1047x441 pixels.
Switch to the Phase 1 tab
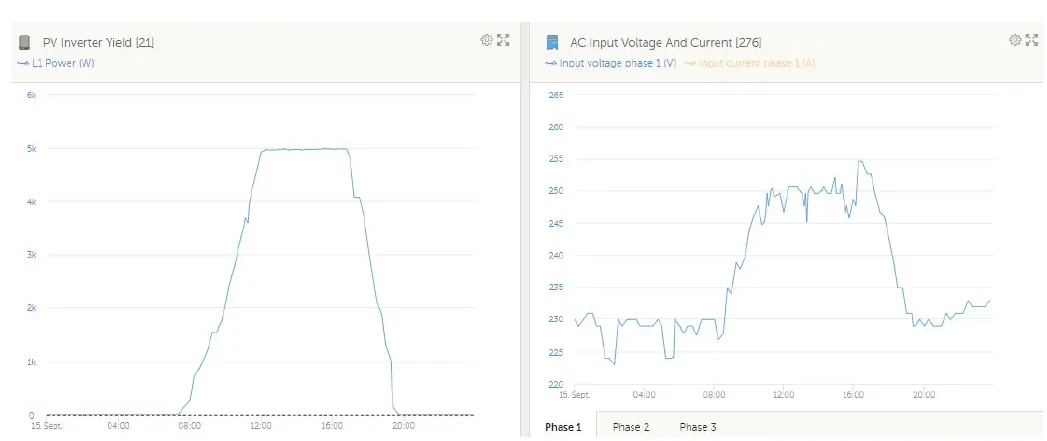(x=562, y=427)
